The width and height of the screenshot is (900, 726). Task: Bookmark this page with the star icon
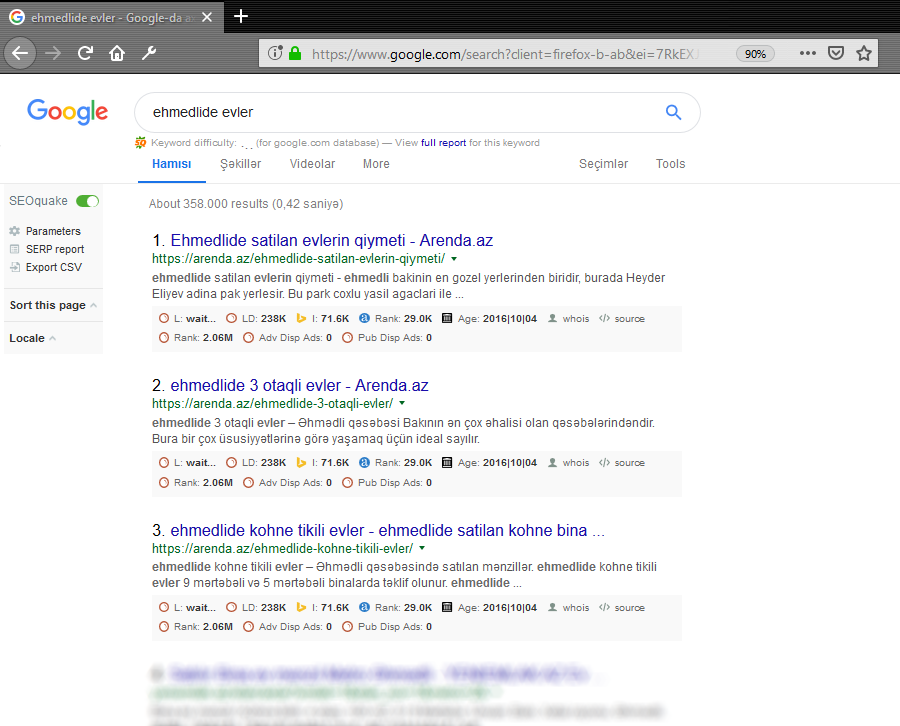[864, 53]
